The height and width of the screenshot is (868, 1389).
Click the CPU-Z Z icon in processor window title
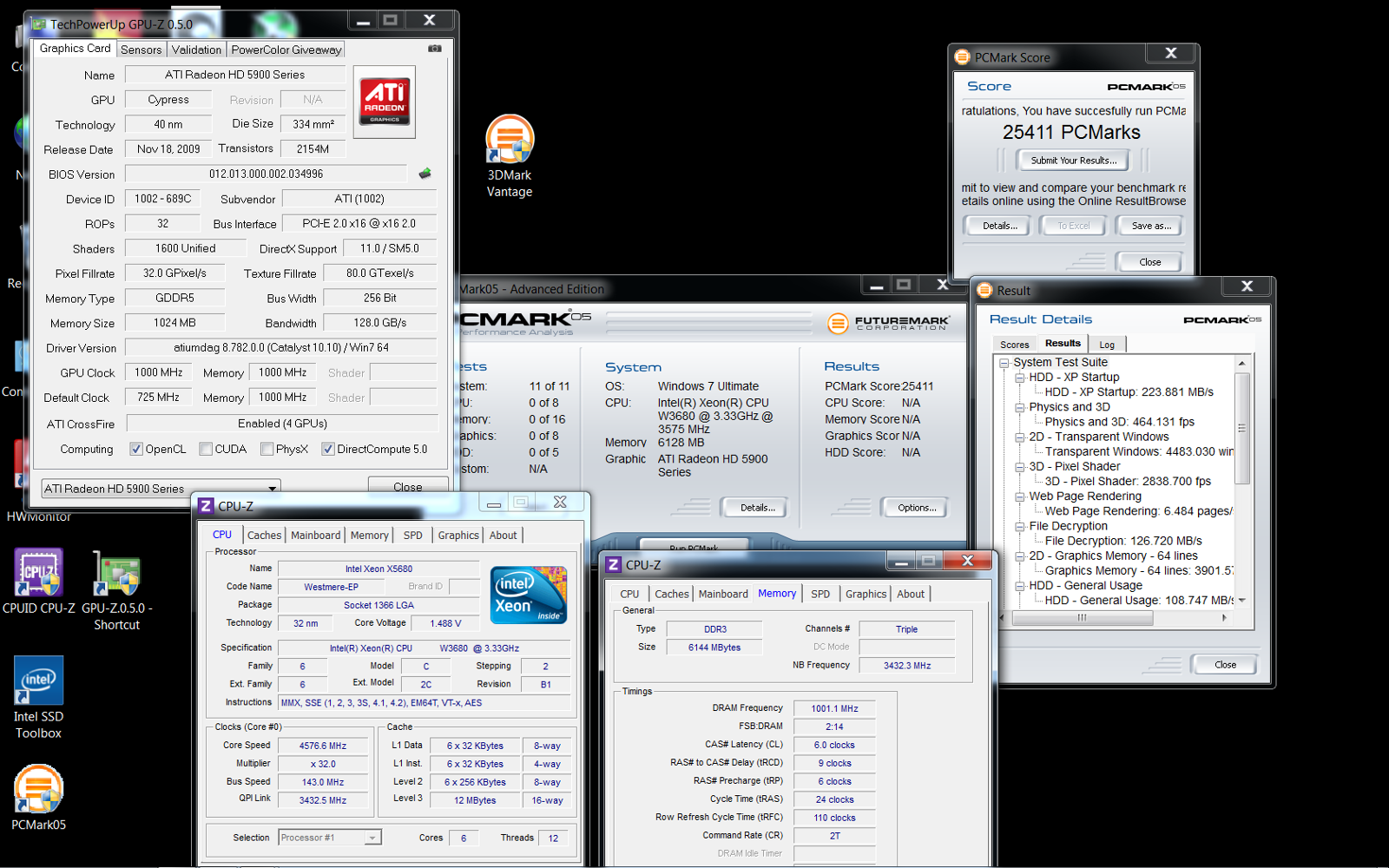(206, 505)
